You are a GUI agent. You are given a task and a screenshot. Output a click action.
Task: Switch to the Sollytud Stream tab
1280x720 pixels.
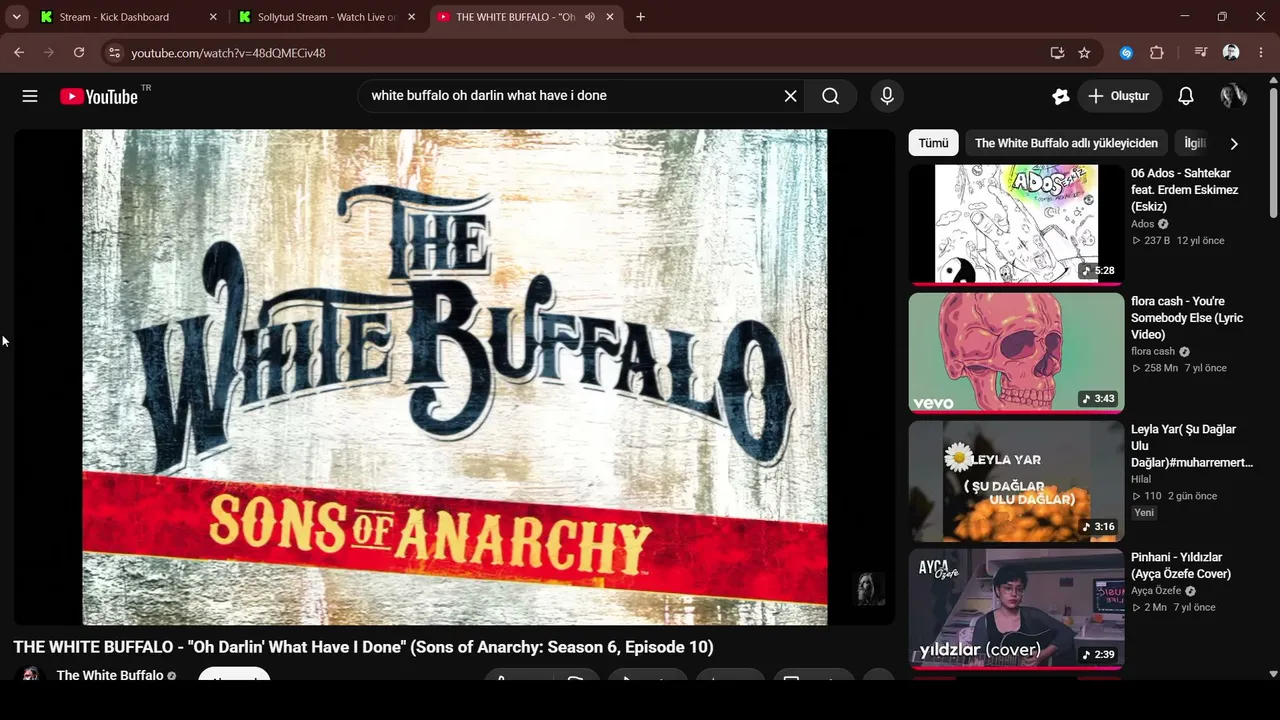tap(327, 17)
